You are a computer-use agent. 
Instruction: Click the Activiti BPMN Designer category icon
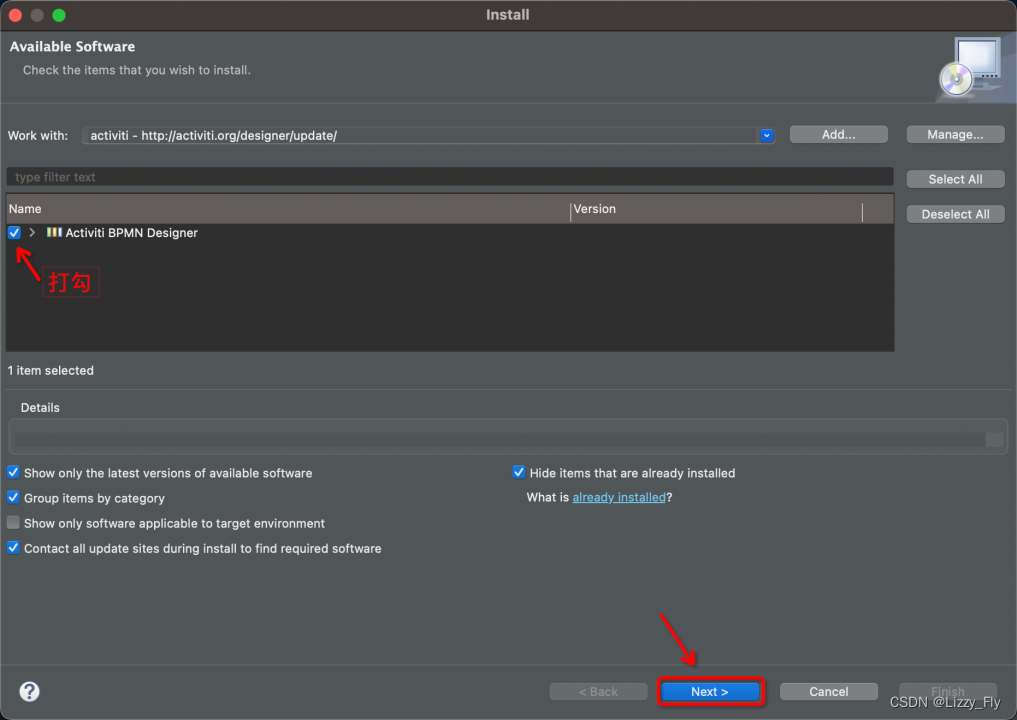click(x=54, y=232)
